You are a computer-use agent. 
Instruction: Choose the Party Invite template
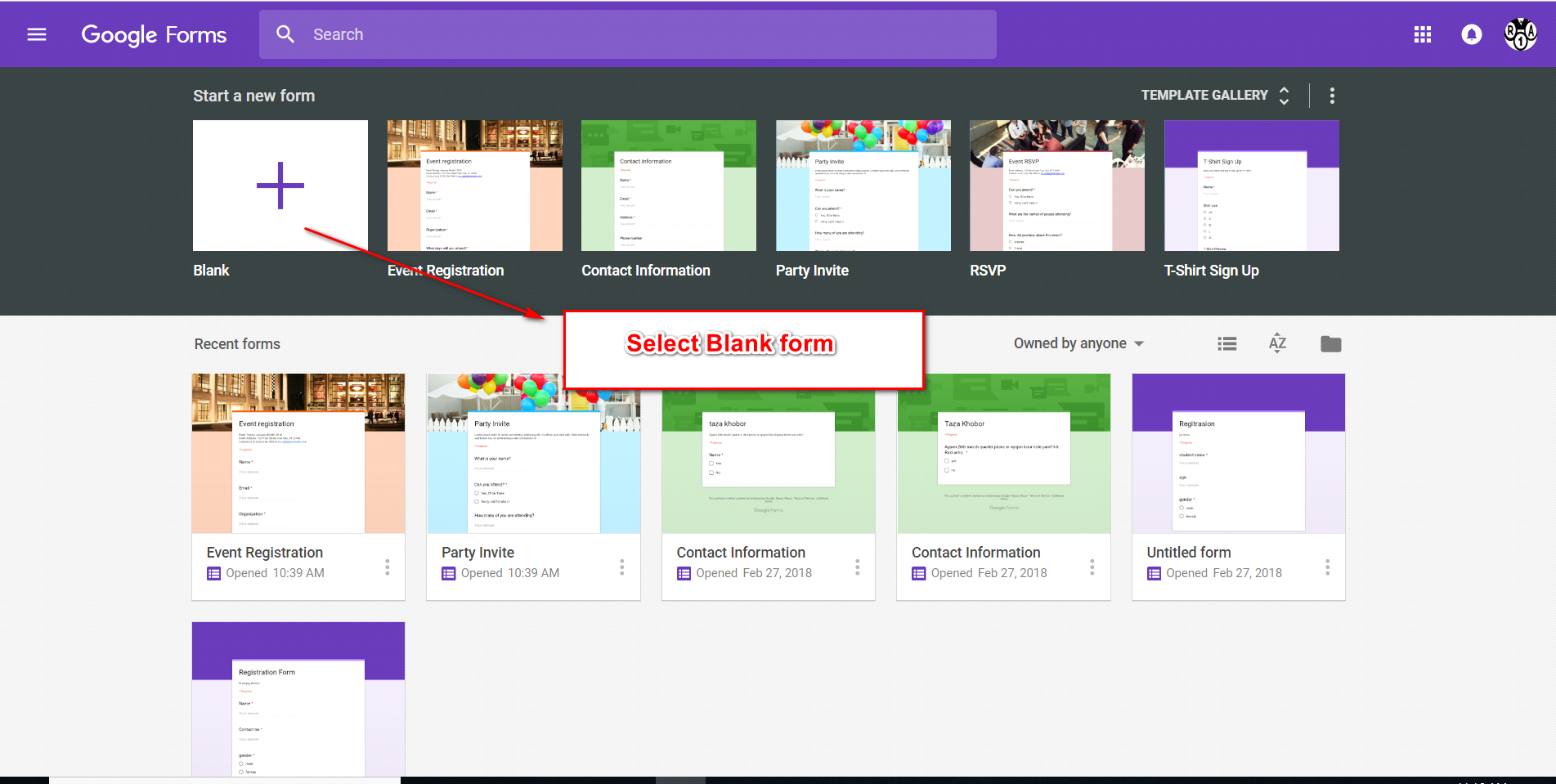pyautogui.click(x=863, y=186)
